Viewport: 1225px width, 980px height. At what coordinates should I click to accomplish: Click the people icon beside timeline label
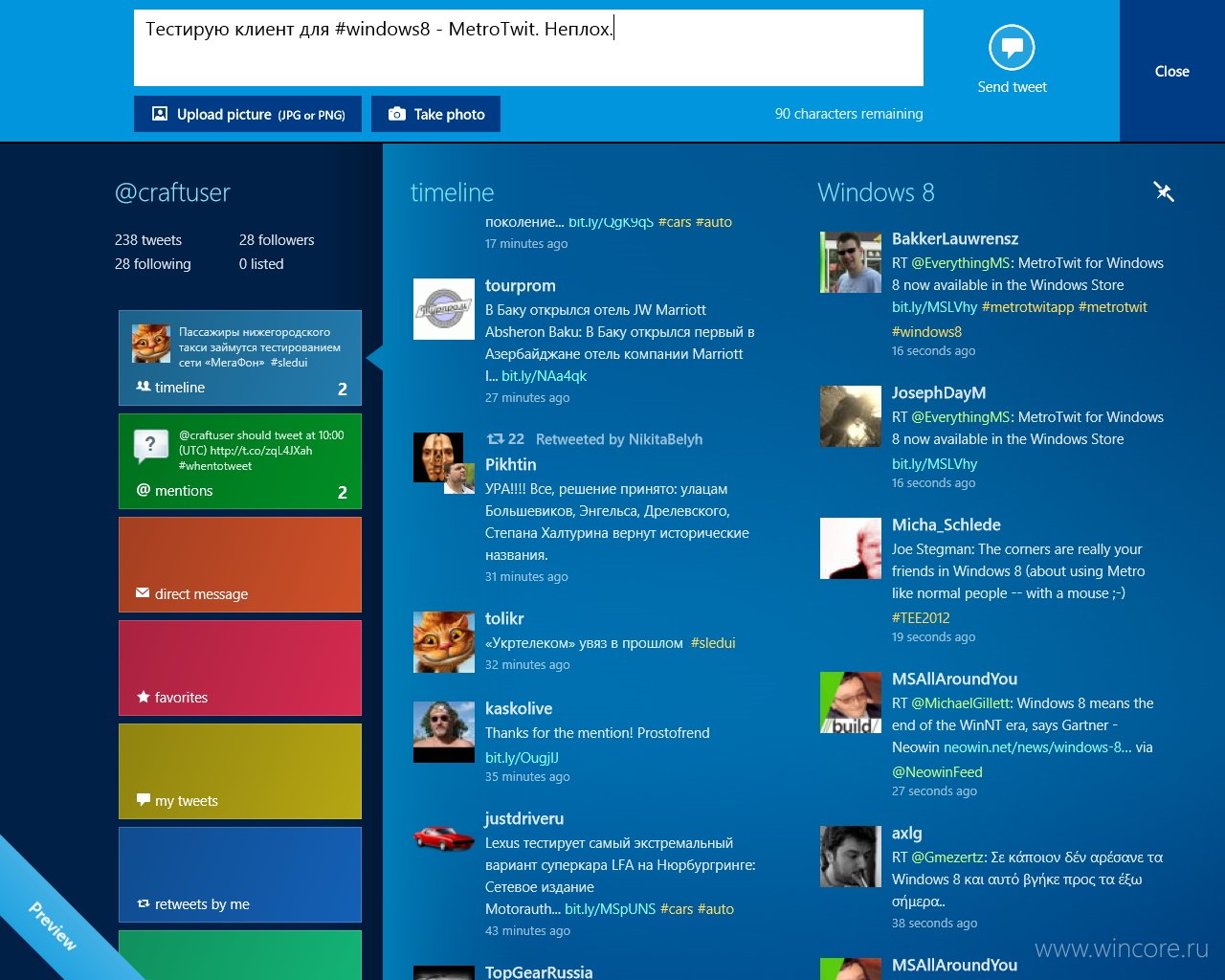point(144,387)
